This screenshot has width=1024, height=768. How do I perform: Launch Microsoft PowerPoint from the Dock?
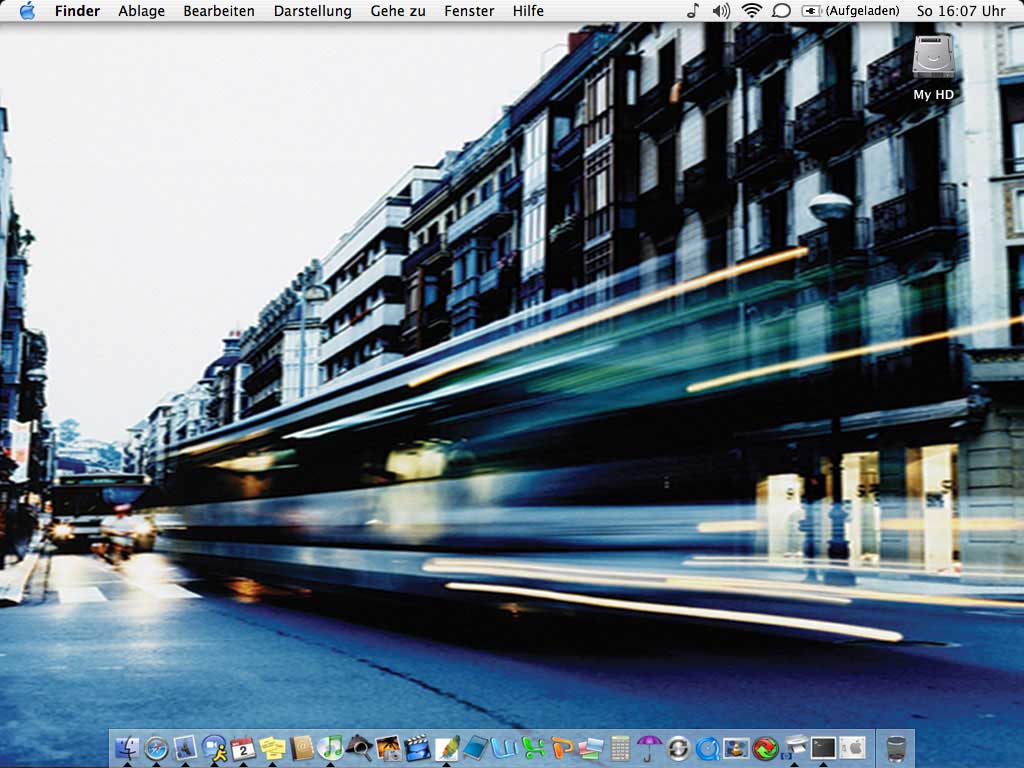(x=562, y=748)
